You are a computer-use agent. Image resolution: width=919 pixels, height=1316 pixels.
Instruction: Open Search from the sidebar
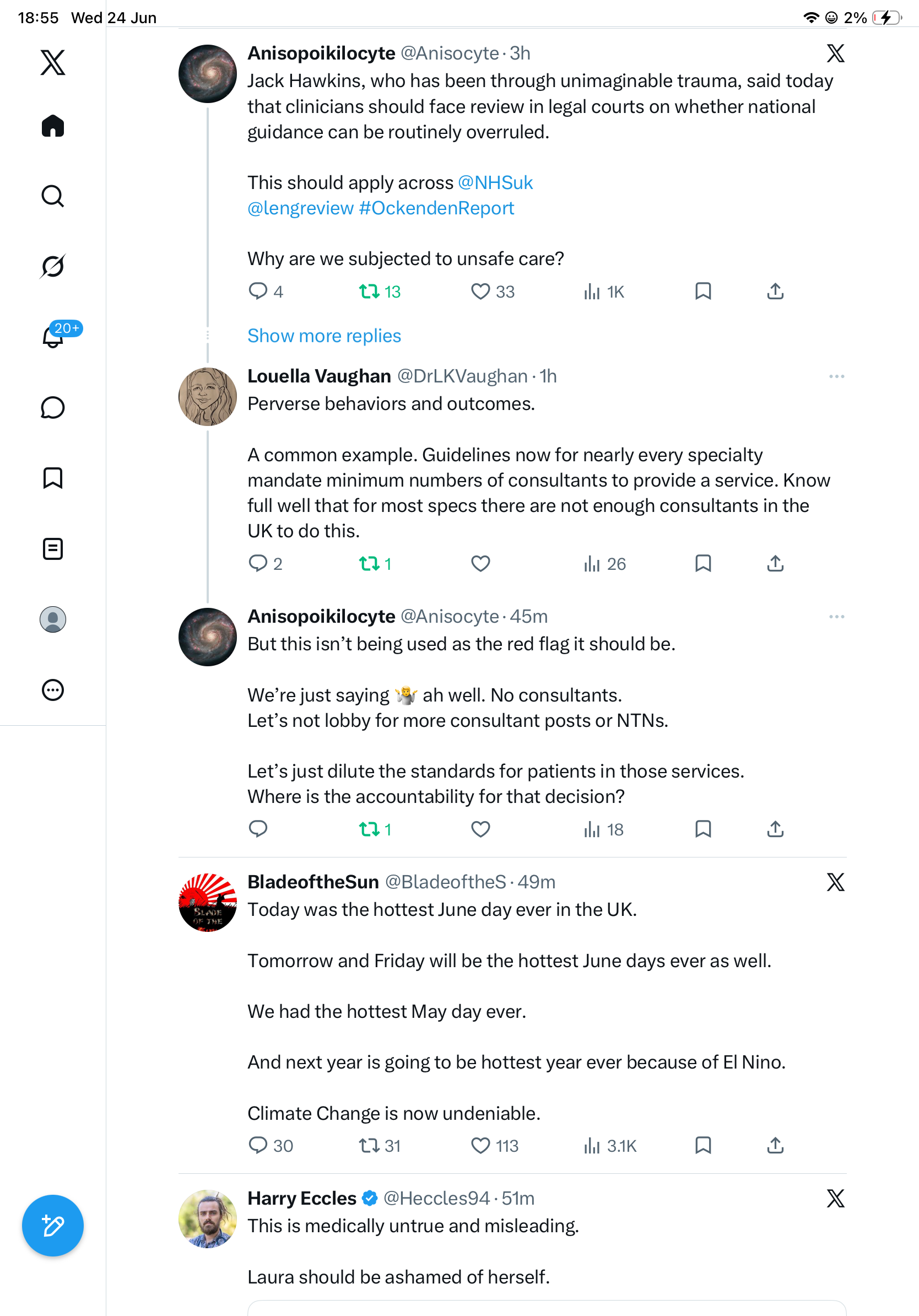coord(53,196)
